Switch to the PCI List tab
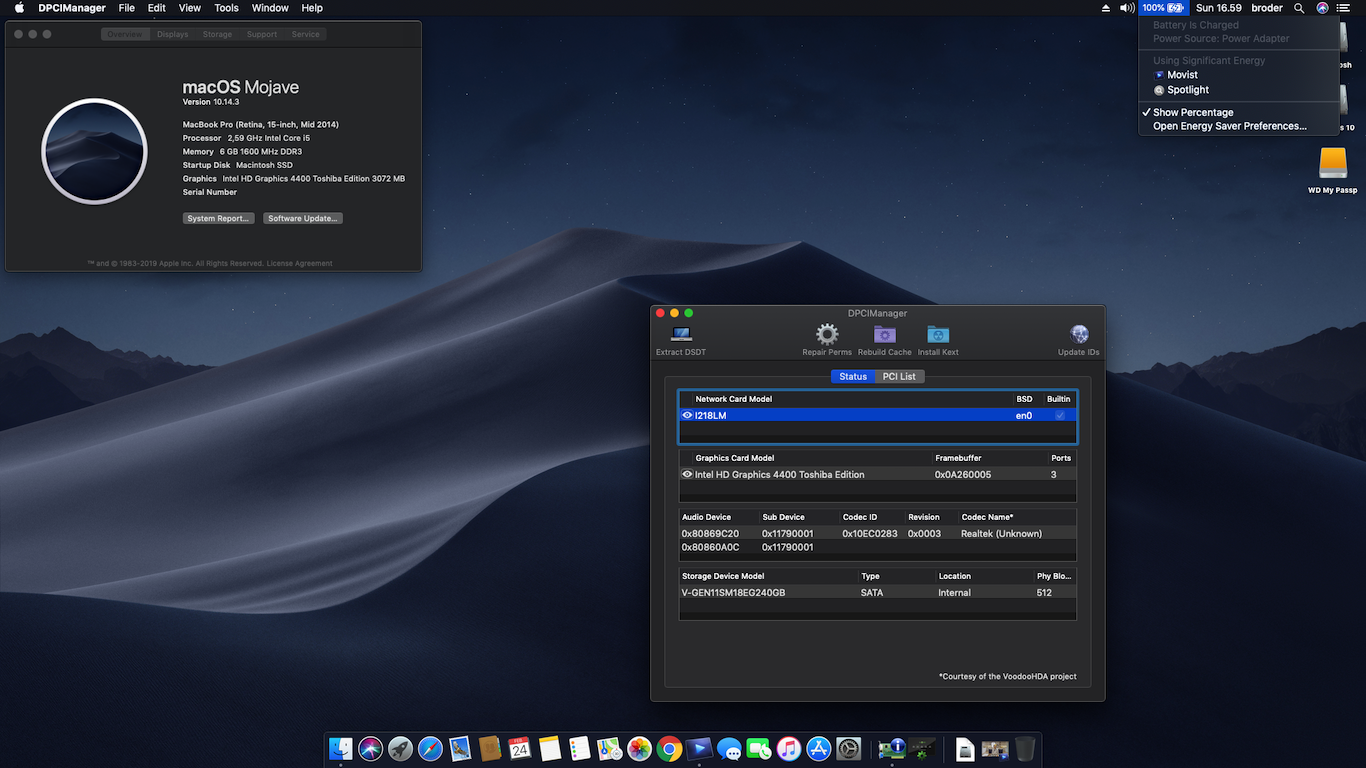 coord(899,376)
